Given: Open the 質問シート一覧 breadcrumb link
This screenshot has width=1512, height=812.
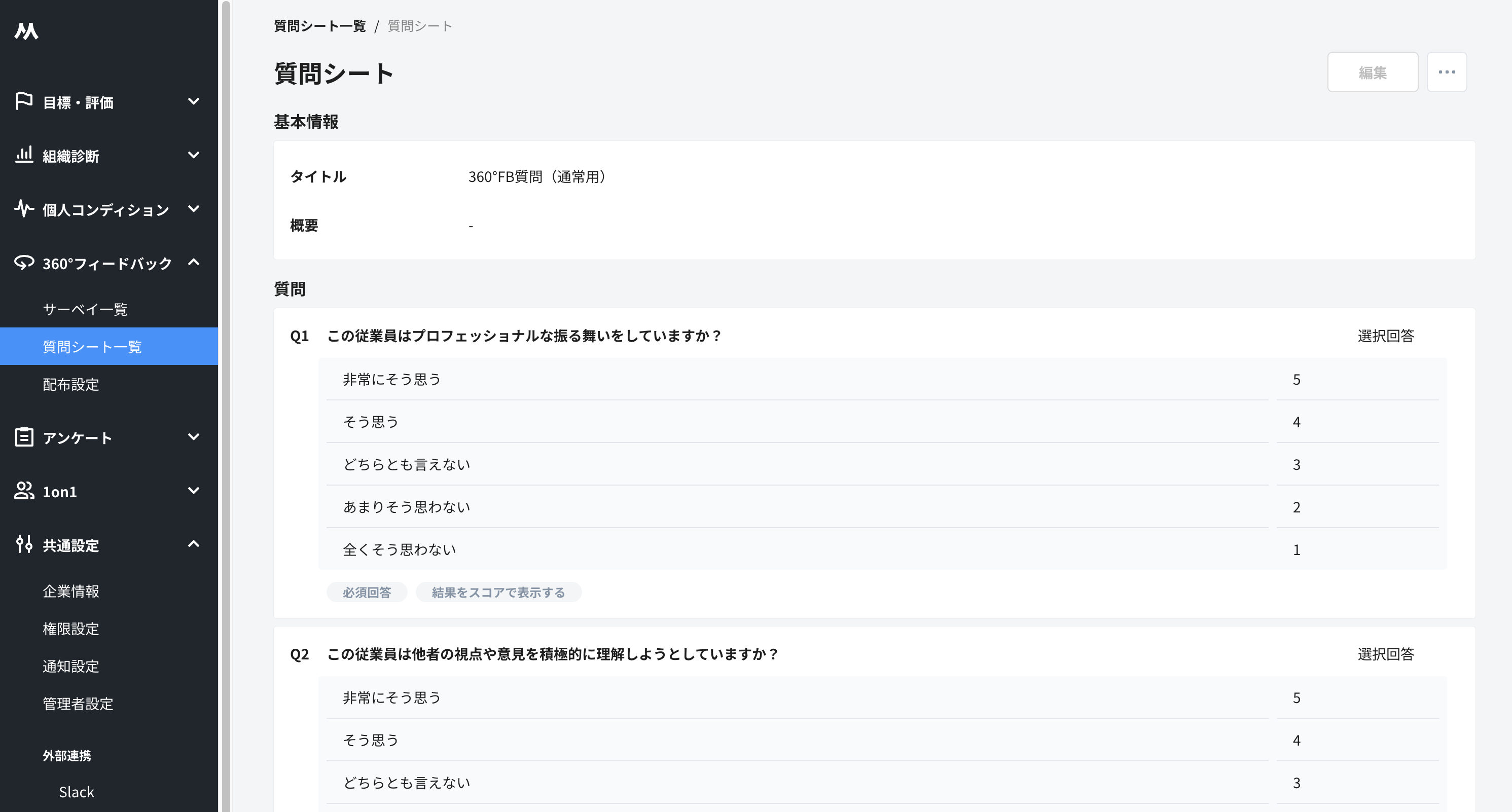Looking at the screenshot, I should tap(319, 26).
